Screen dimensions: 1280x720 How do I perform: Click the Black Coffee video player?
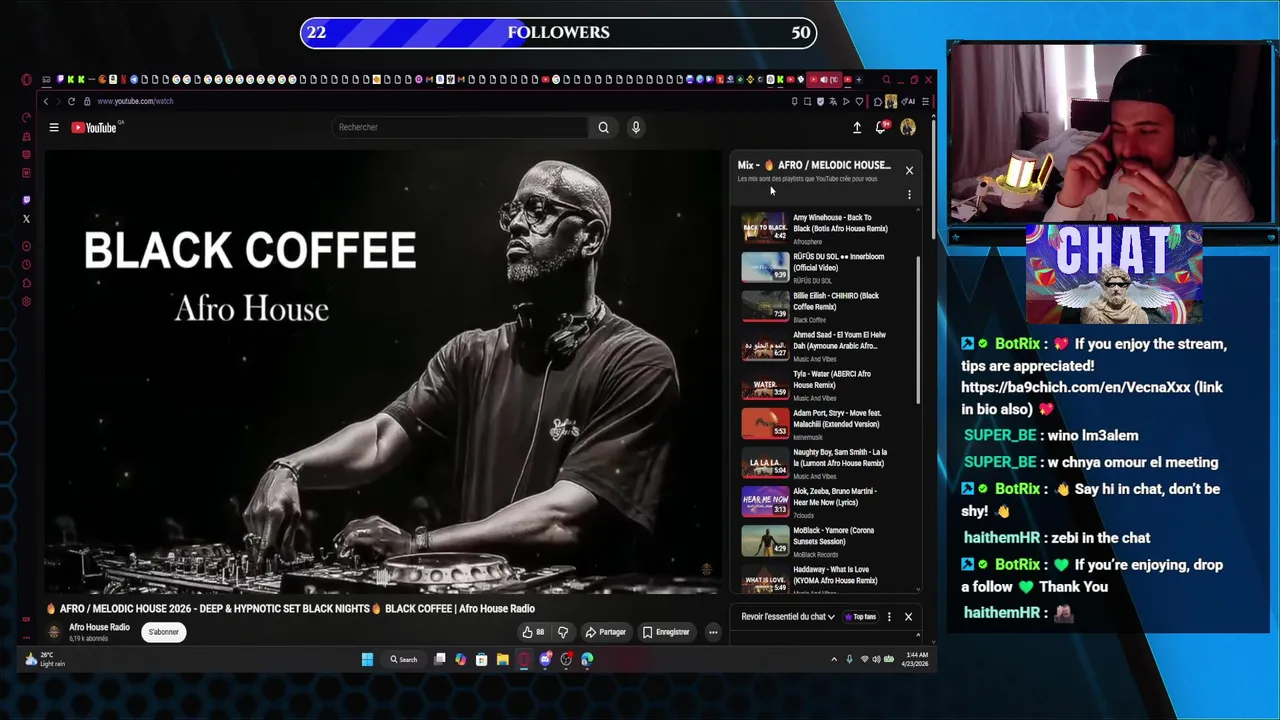(384, 372)
